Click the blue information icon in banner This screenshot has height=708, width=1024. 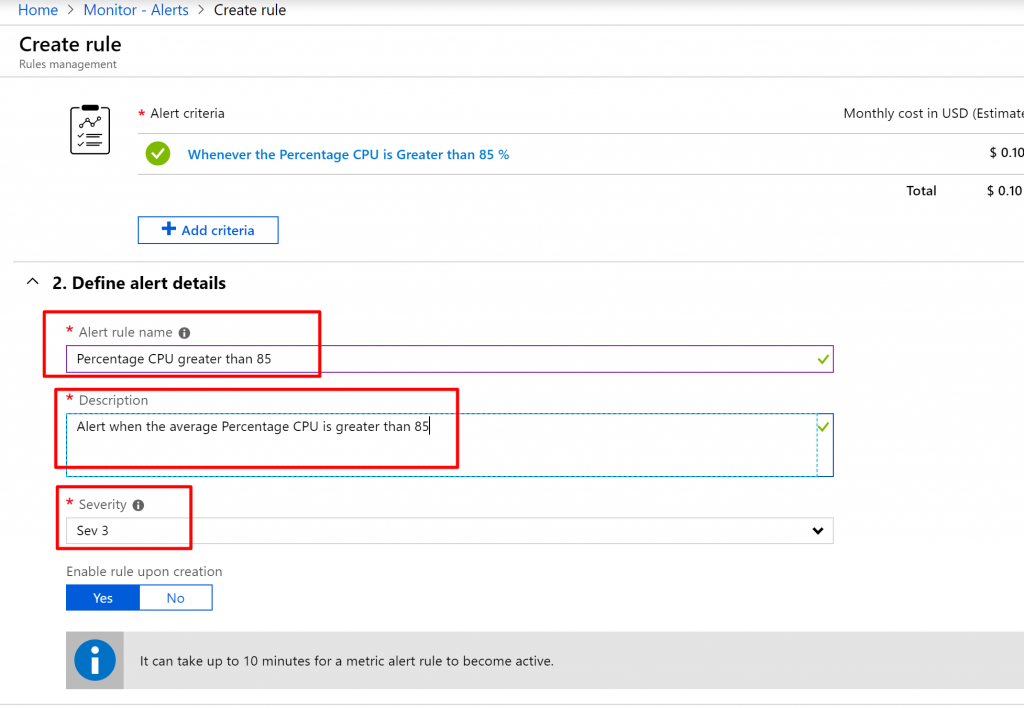click(x=95, y=660)
